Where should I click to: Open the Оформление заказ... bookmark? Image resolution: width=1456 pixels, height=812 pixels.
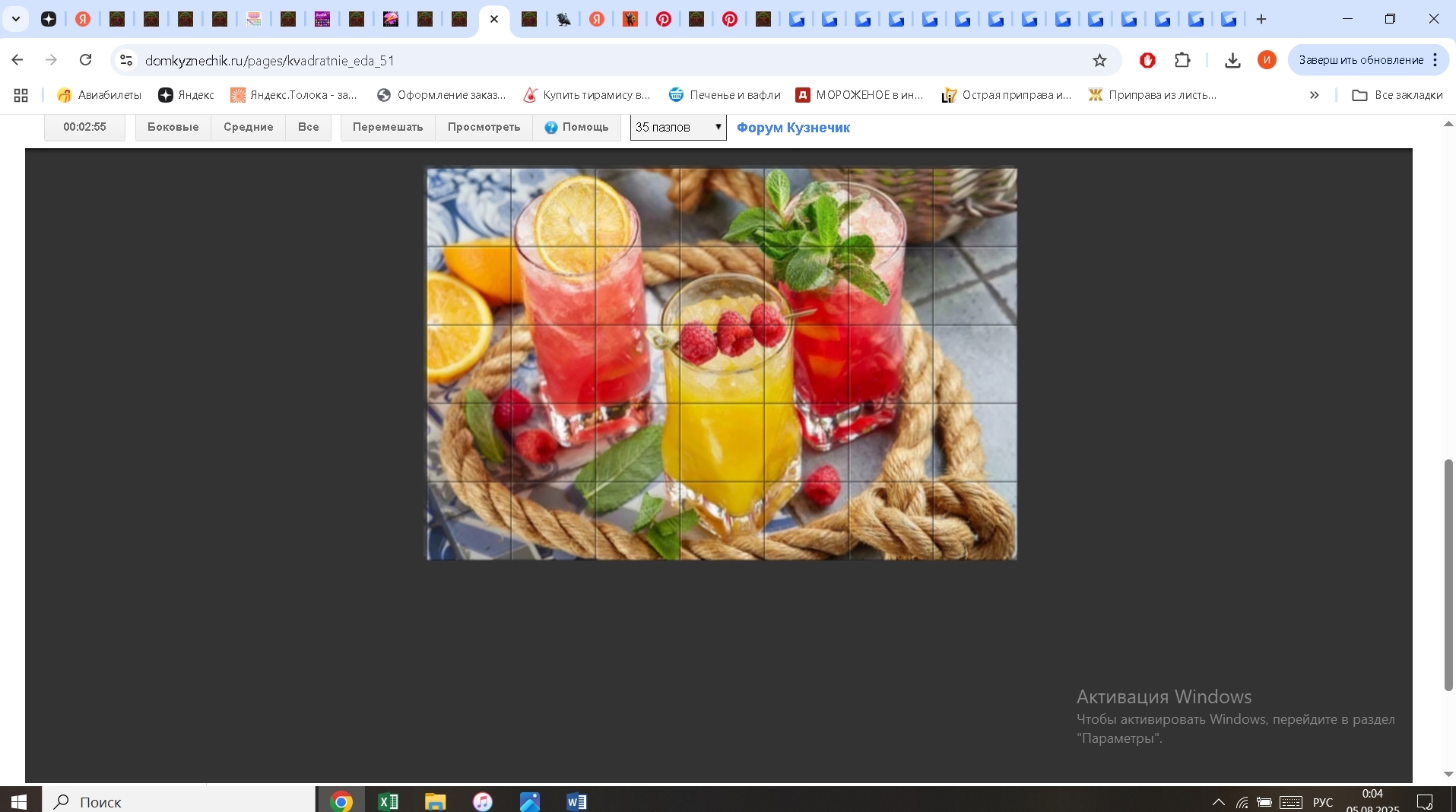coord(441,95)
